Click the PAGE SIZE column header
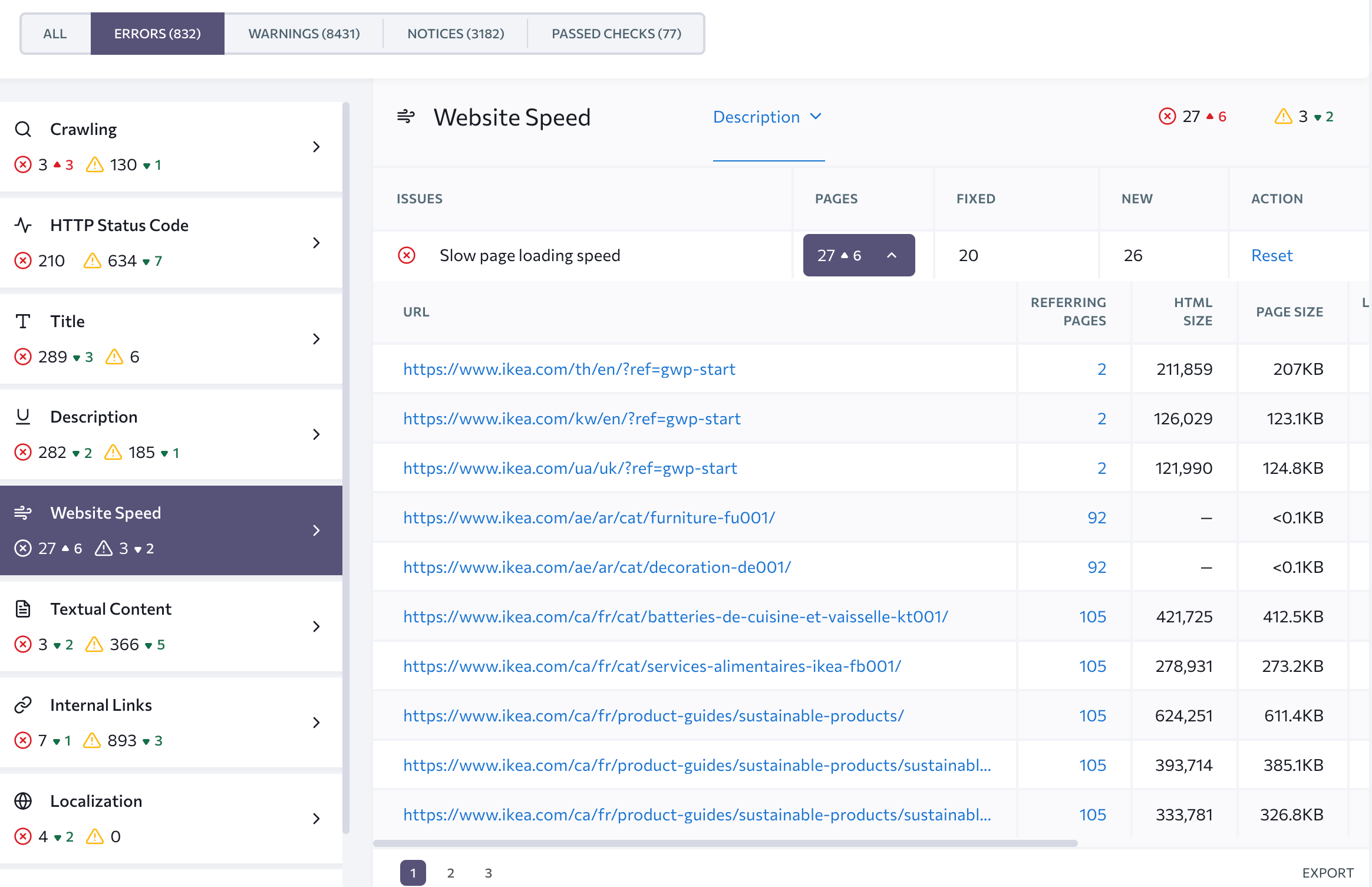 [x=1289, y=312]
